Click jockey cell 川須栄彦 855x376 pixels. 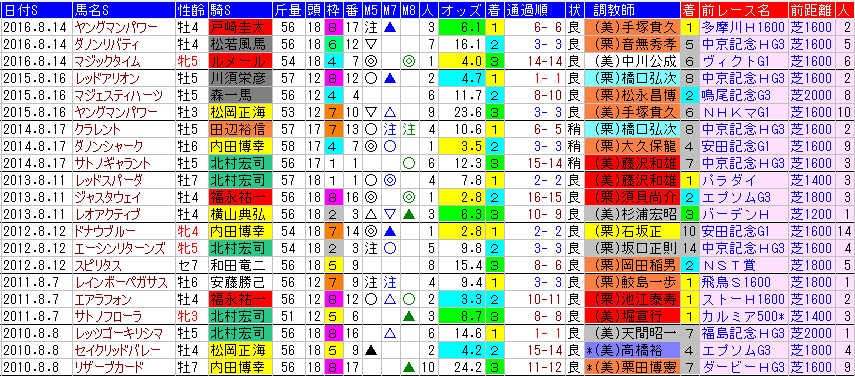[x=240, y=78]
